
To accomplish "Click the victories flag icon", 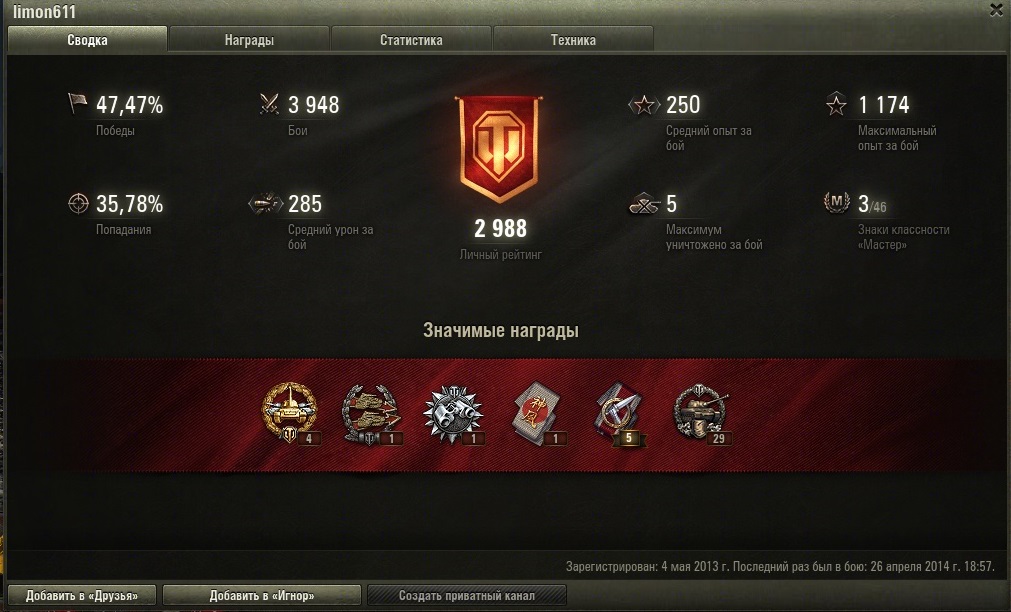I will pyautogui.click(x=77, y=104).
